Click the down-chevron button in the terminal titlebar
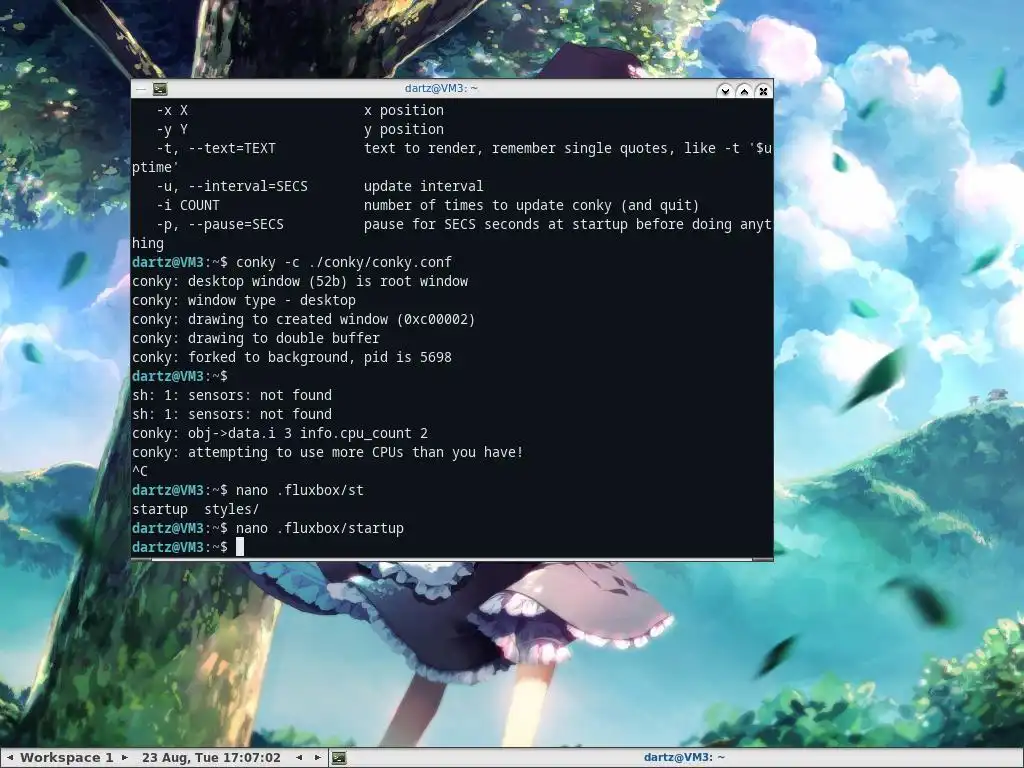The image size is (1024, 768). pos(724,90)
